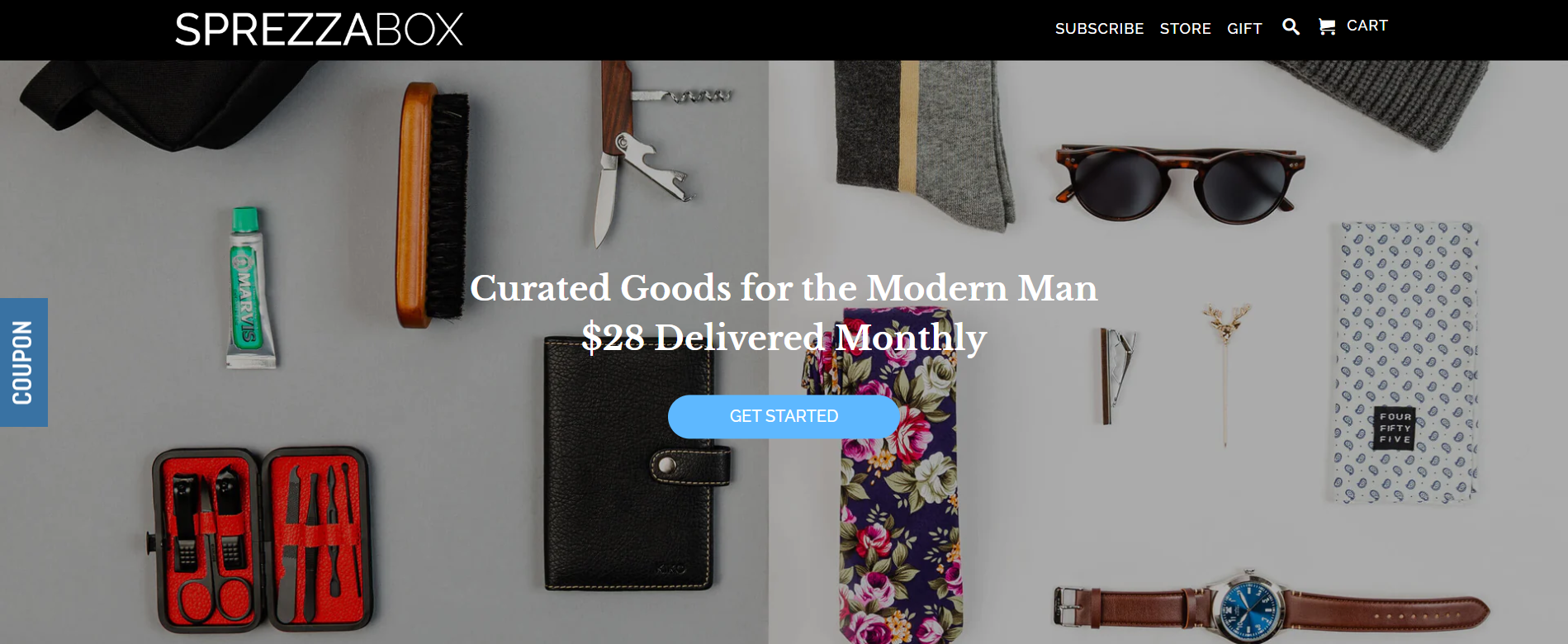Image resolution: width=1568 pixels, height=644 pixels.
Task: Open the blue COUPON side tab
Action: pyautogui.click(x=24, y=362)
